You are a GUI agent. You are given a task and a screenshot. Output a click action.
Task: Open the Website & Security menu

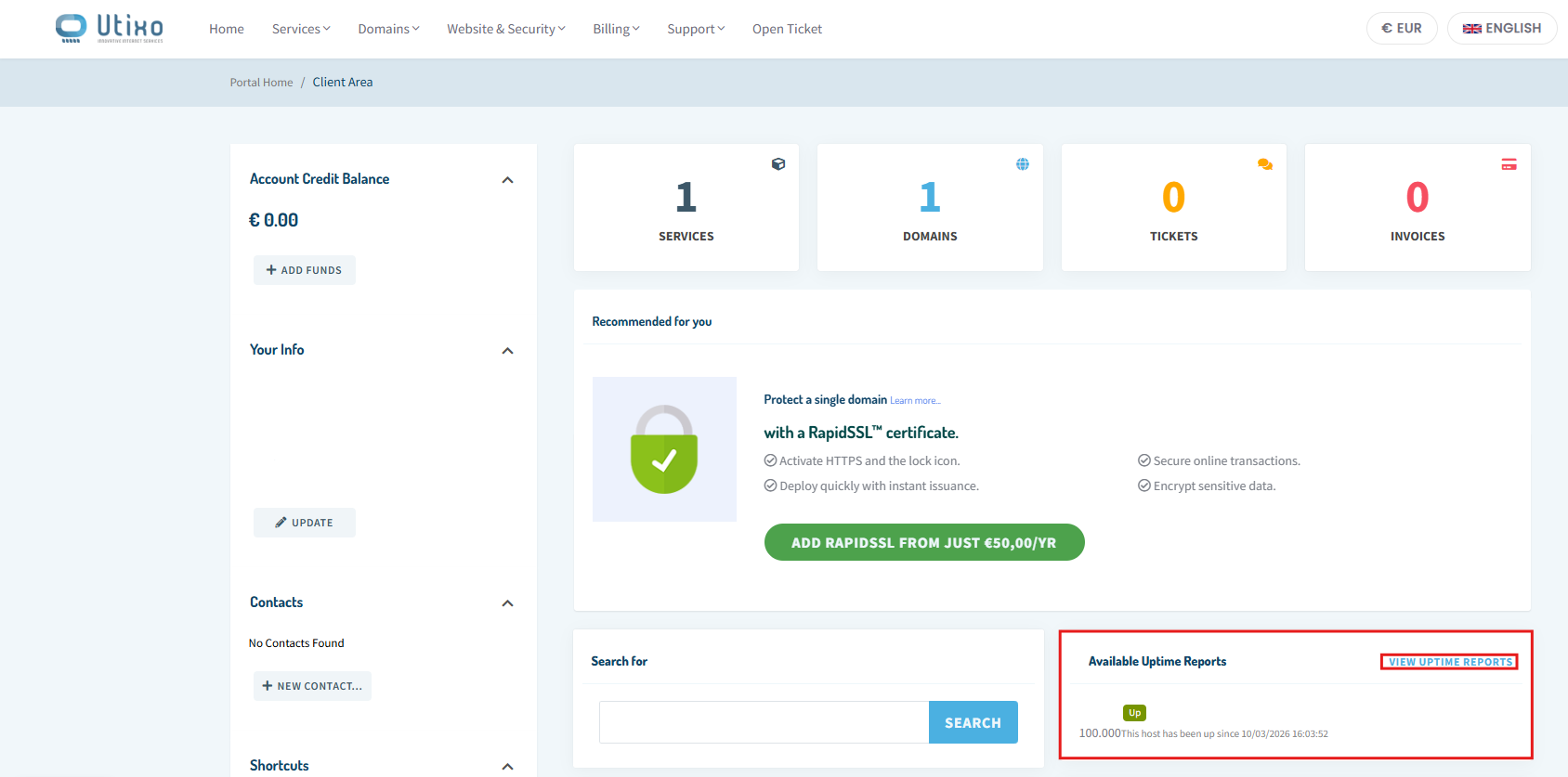click(x=506, y=29)
